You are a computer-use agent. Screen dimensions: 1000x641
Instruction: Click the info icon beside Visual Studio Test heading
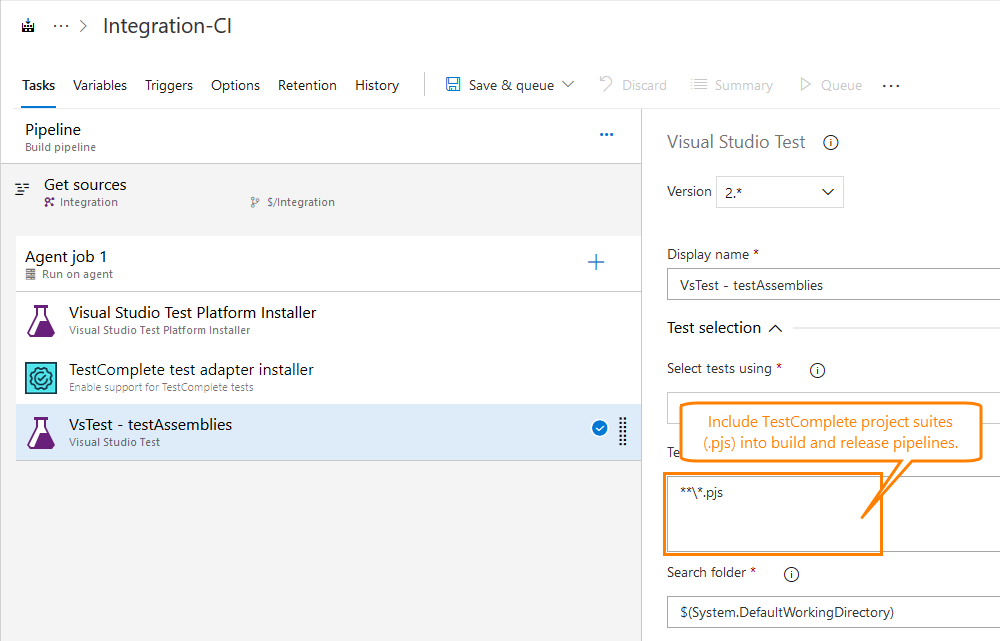coord(831,142)
